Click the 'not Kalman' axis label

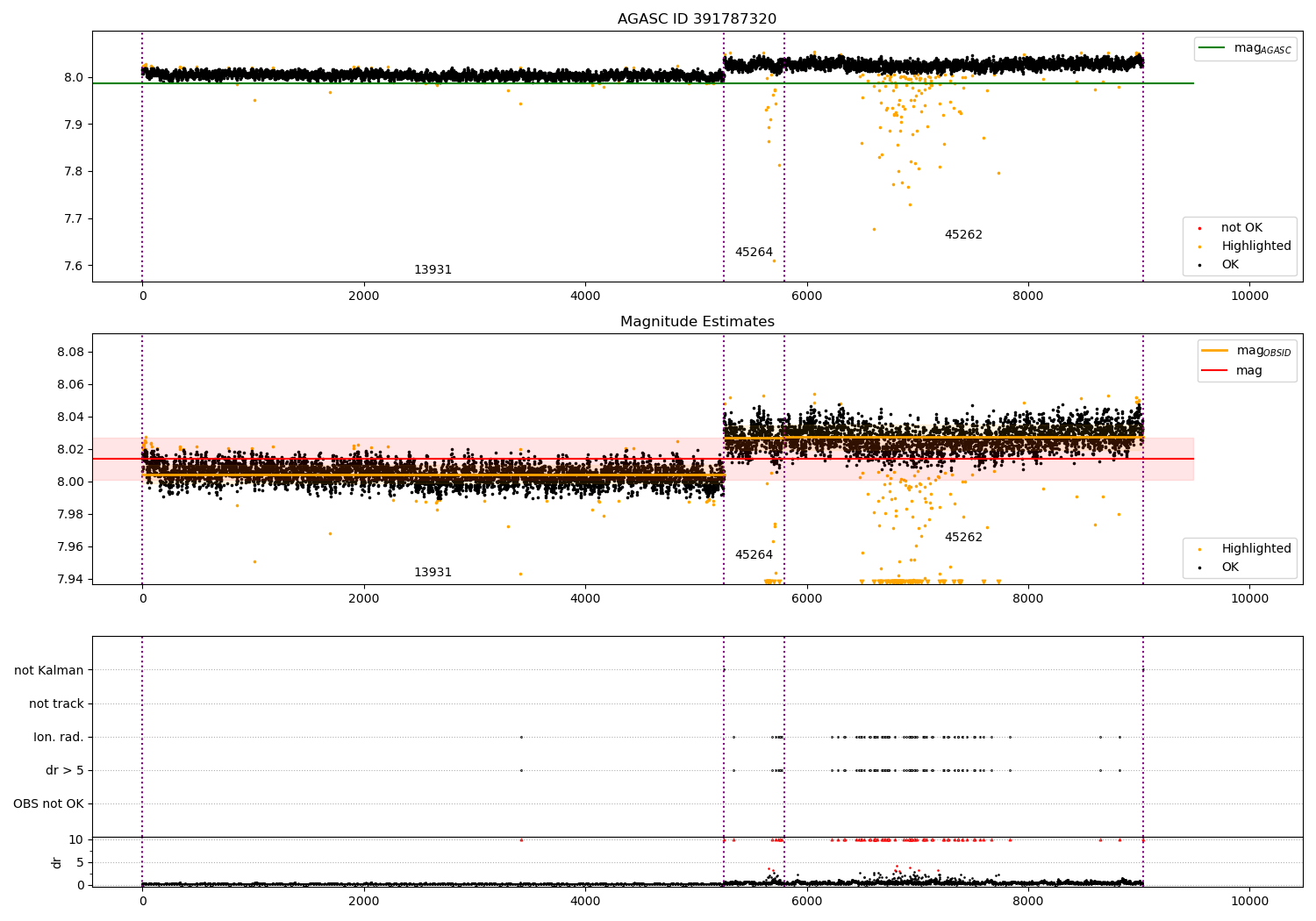[x=49, y=671]
